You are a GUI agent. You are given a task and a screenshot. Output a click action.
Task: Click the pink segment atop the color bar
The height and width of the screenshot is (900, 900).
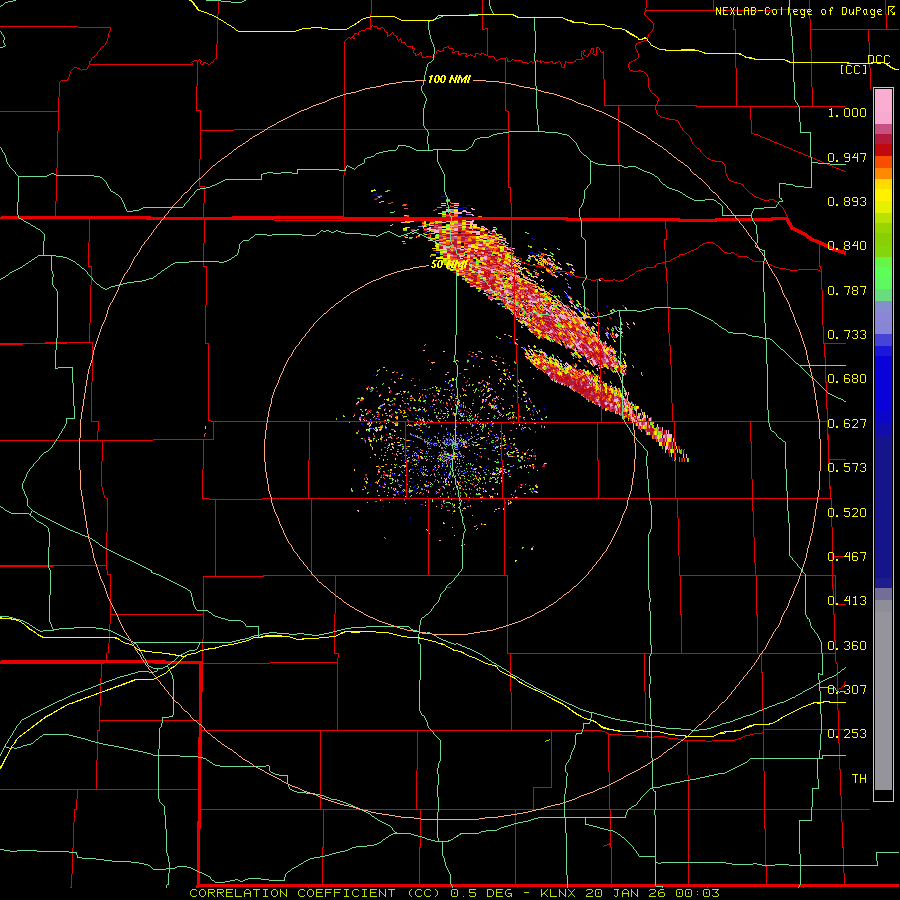pyautogui.click(x=883, y=107)
